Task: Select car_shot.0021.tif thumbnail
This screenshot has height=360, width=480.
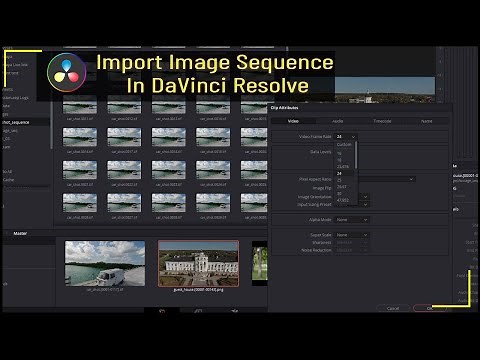Action: click(x=80, y=170)
